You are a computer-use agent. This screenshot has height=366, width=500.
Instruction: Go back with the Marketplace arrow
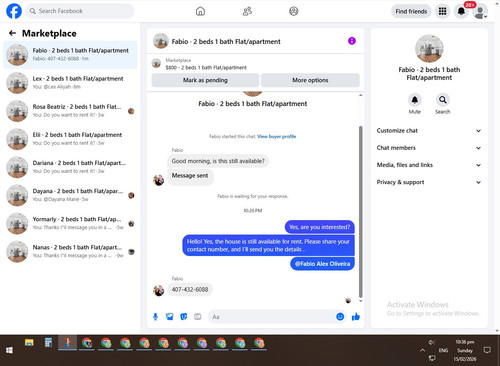click(x=12, y=33)
